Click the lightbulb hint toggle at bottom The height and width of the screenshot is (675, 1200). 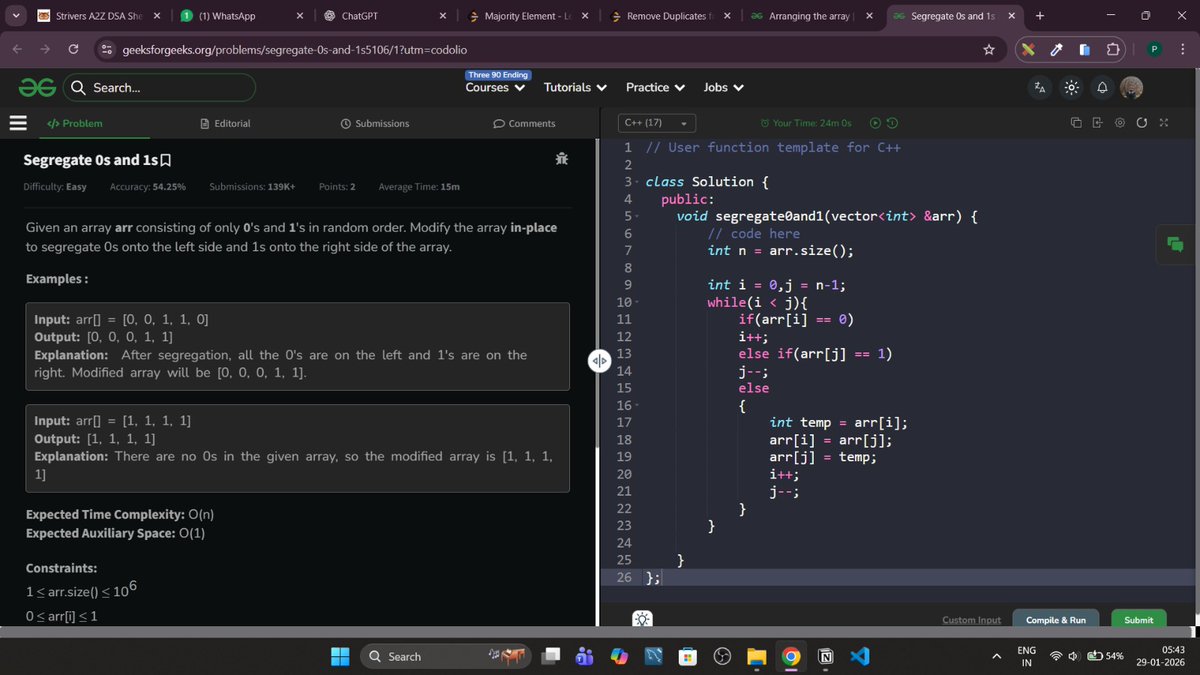click(642, 620)
